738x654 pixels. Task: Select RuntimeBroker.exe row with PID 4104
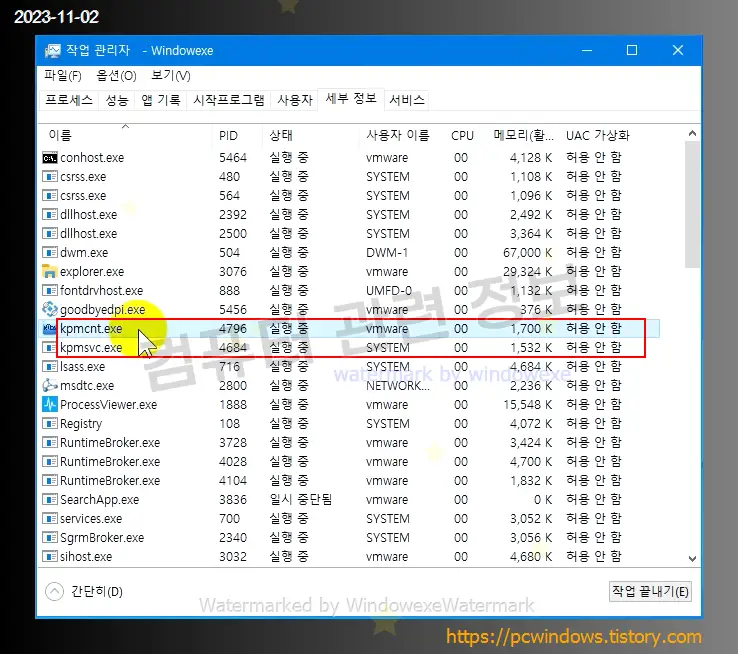[x=348, y=480]
